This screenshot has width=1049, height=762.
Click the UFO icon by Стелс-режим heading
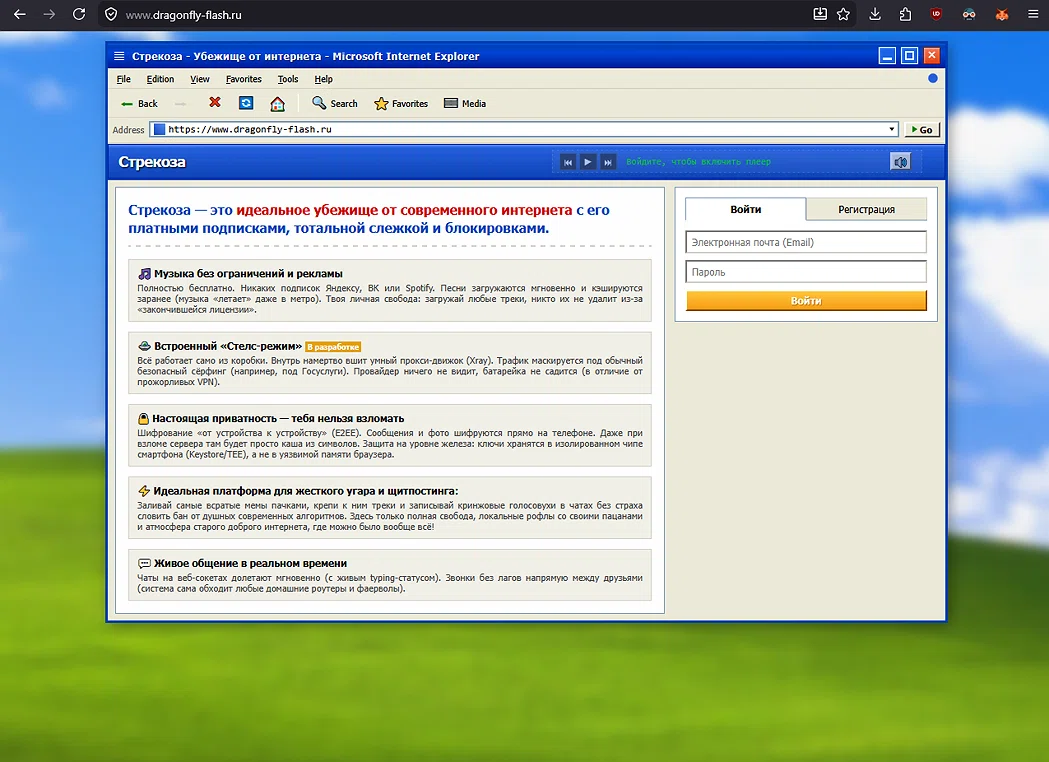145,346
